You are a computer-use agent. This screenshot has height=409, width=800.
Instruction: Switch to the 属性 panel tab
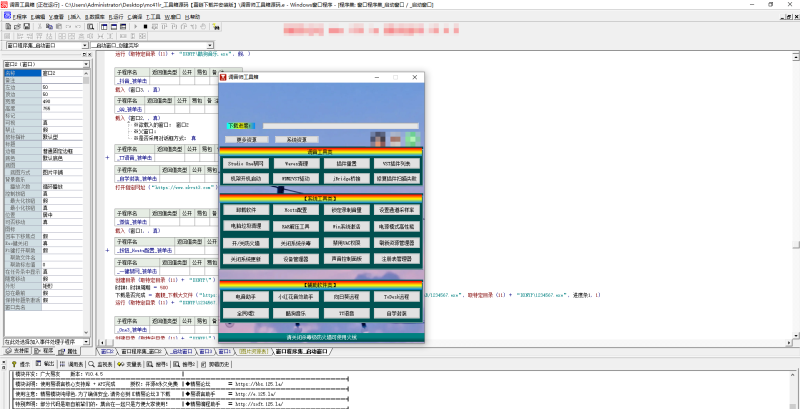coord(68,351)
